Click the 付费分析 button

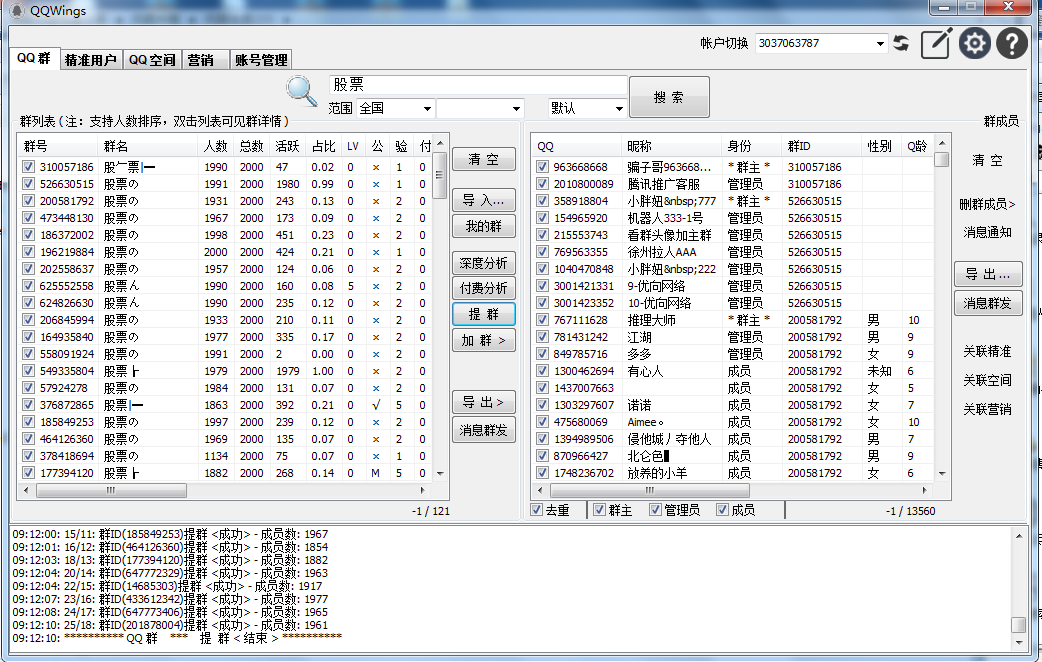483,288
